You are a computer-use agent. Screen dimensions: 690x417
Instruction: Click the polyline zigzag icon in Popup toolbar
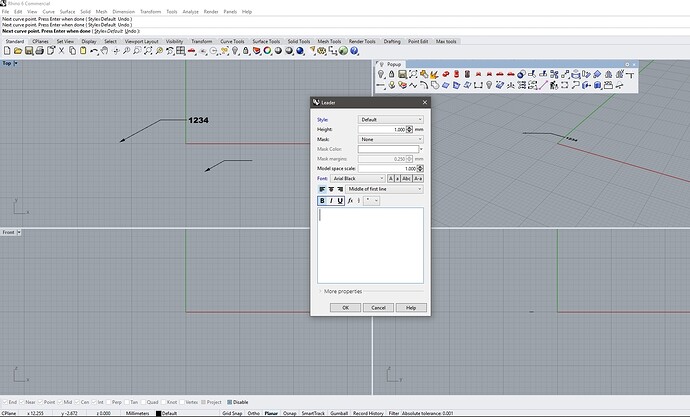tap(413, 85)
